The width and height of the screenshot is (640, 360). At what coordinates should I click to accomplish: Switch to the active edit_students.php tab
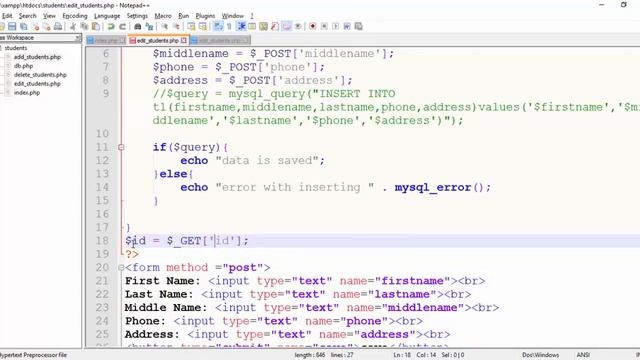tap(157, 40)
